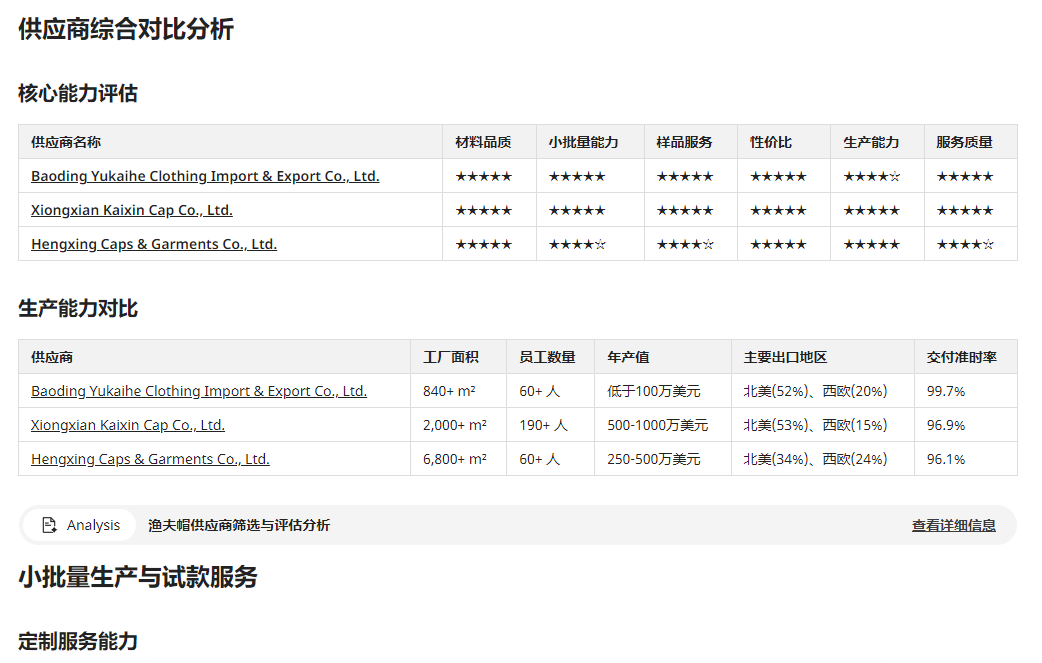Click the 99.7% on-time delivery value
Viewport: 1042px width, 663px height.
[x=946, y=391]
